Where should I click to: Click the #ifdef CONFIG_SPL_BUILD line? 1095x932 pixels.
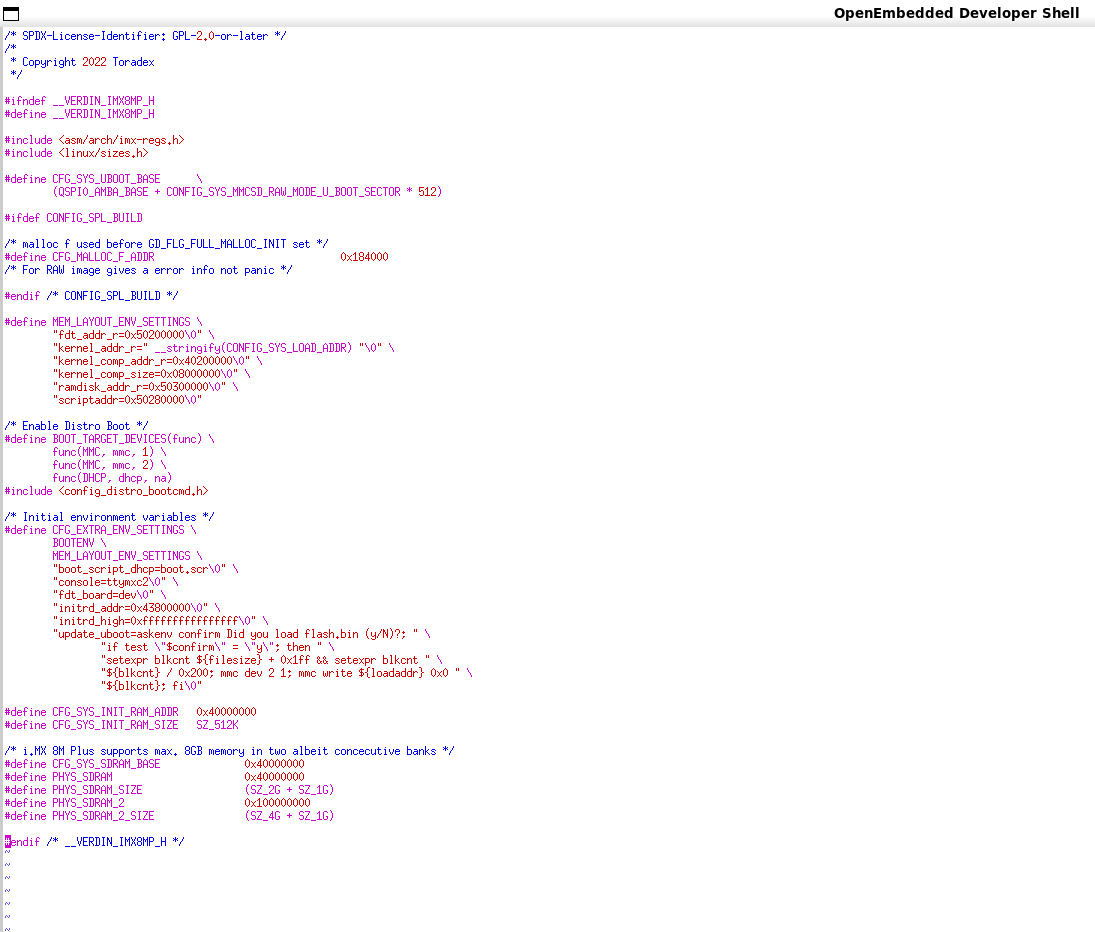coord(74,218)
